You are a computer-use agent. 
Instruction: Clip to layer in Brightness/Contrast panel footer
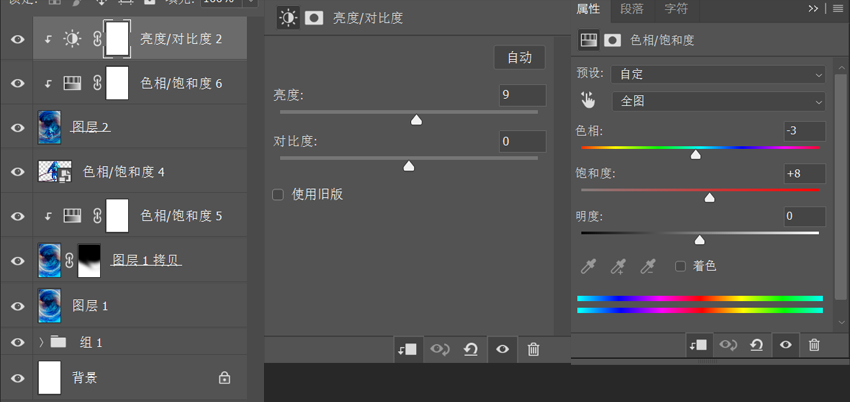[408, 349]
